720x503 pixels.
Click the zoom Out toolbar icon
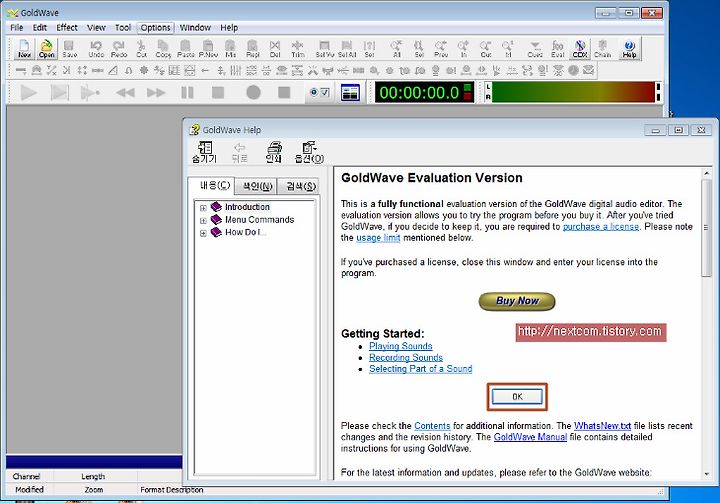[x=486, y=48]
